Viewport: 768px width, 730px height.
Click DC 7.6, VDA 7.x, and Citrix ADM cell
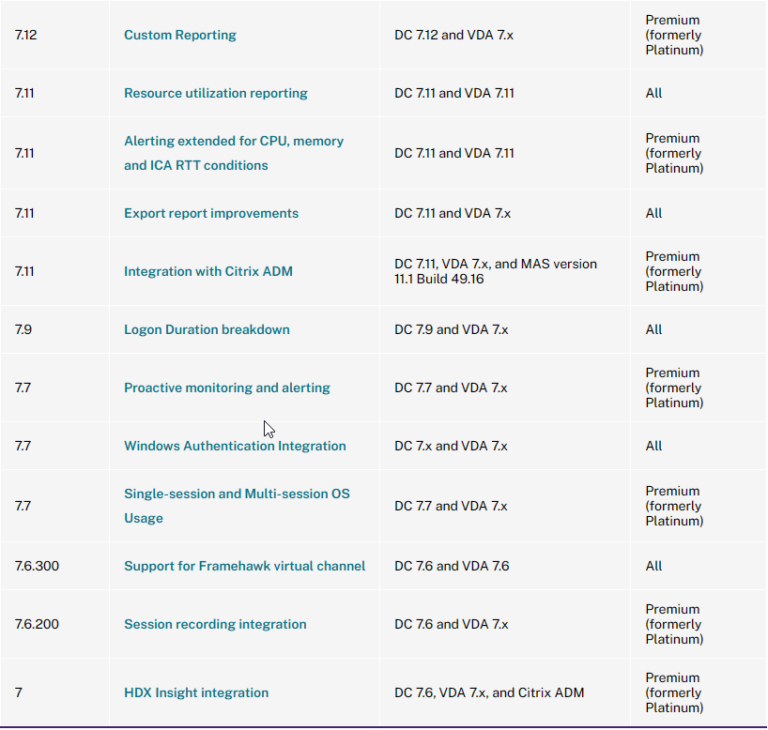click(489, 692)
